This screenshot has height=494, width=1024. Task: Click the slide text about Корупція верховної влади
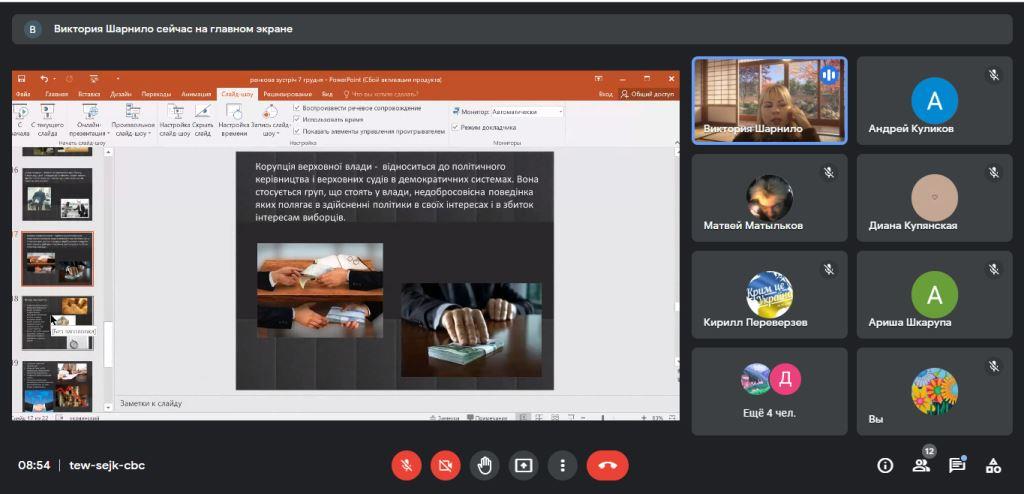pos(397,191)
